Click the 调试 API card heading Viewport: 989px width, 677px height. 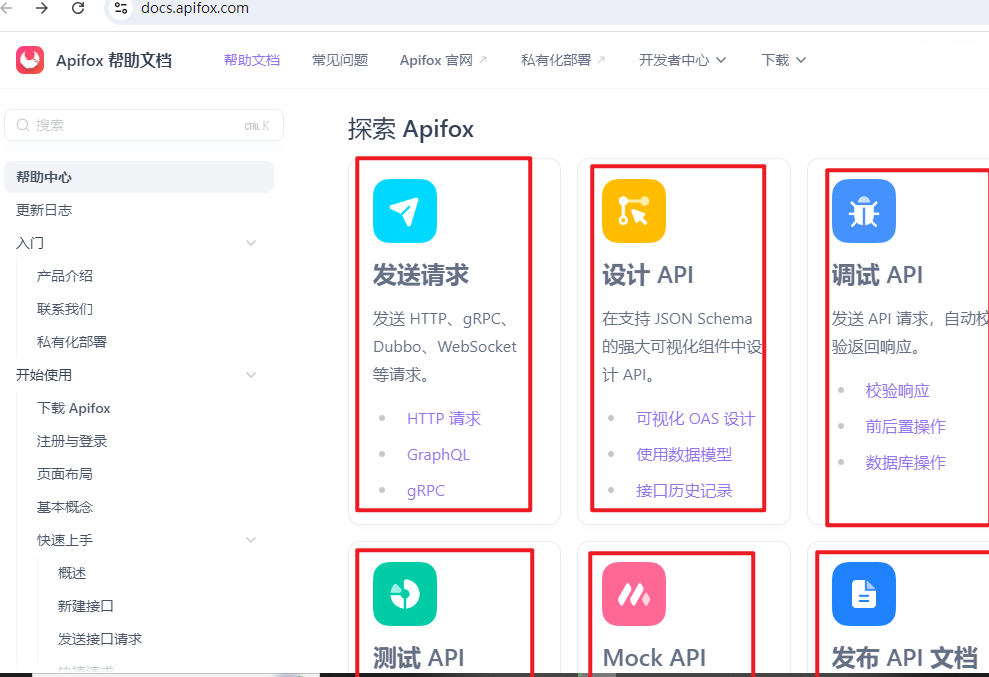(877, 275)
